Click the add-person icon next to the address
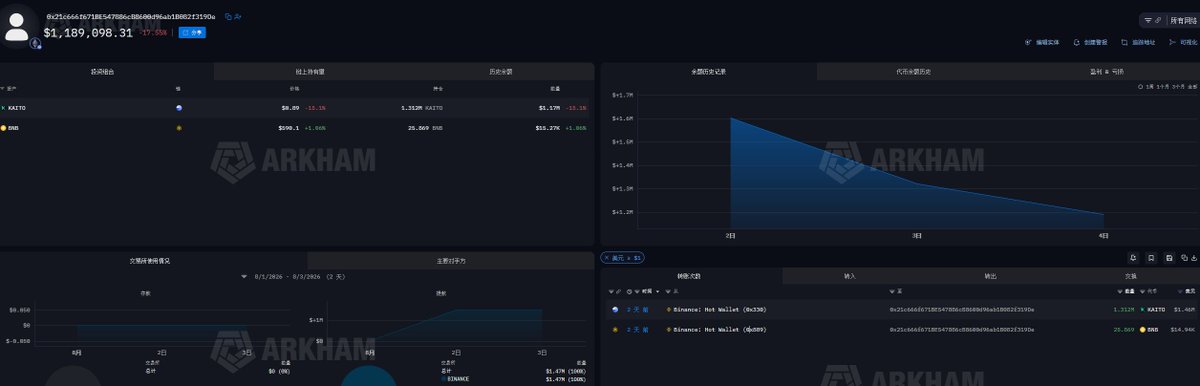Image resolution: width=1200 pixels, height=386 pixels. click(x=238, y=17)
